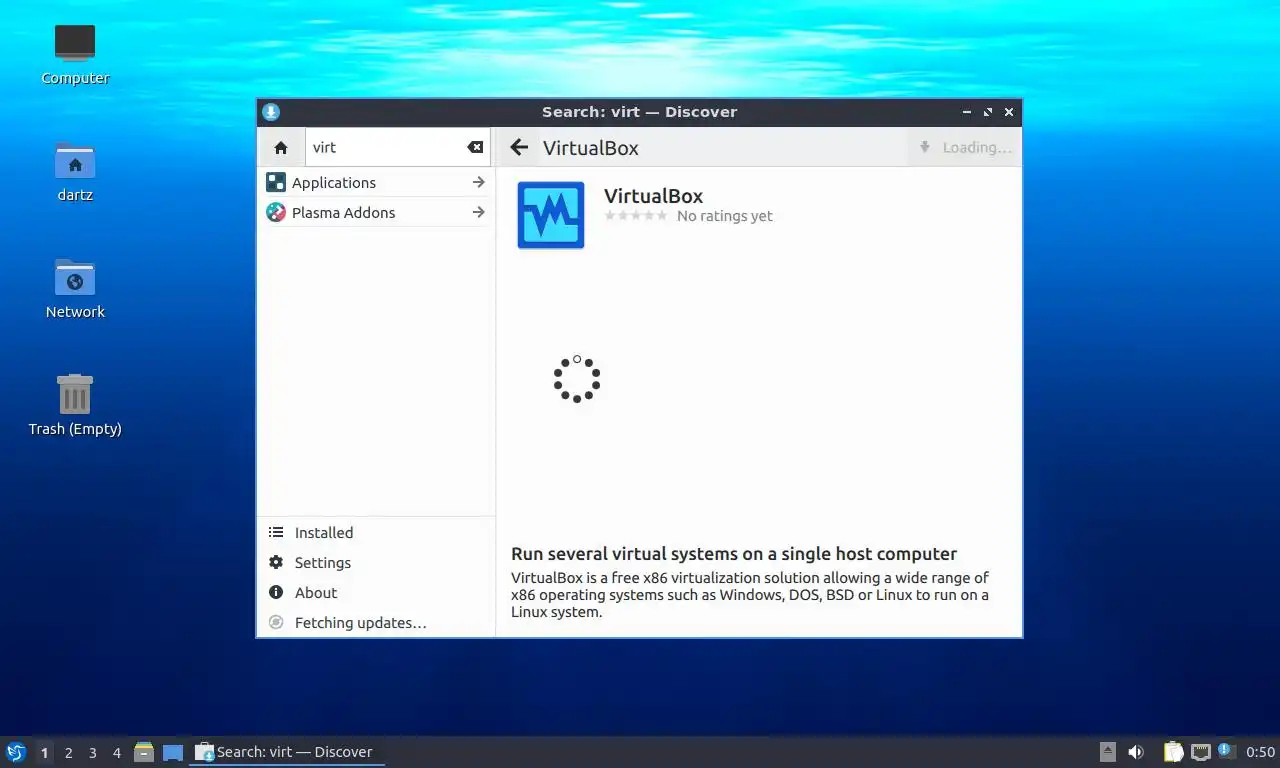Maximize the Discover window
The image size is (1280, 768).
(988, 112)
